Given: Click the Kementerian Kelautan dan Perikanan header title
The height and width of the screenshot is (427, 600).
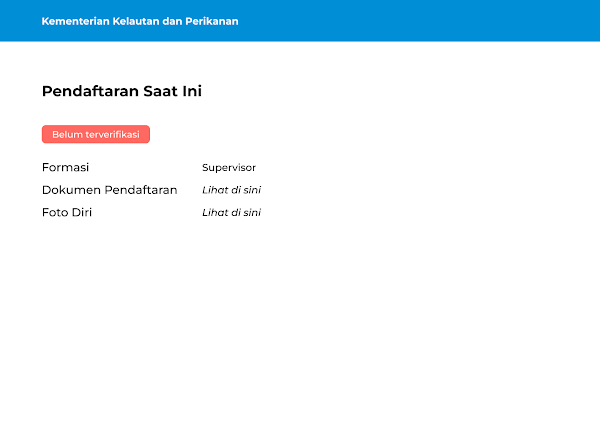Looking at the screenshot, I should pyautogui.click(x=140, y=21).
